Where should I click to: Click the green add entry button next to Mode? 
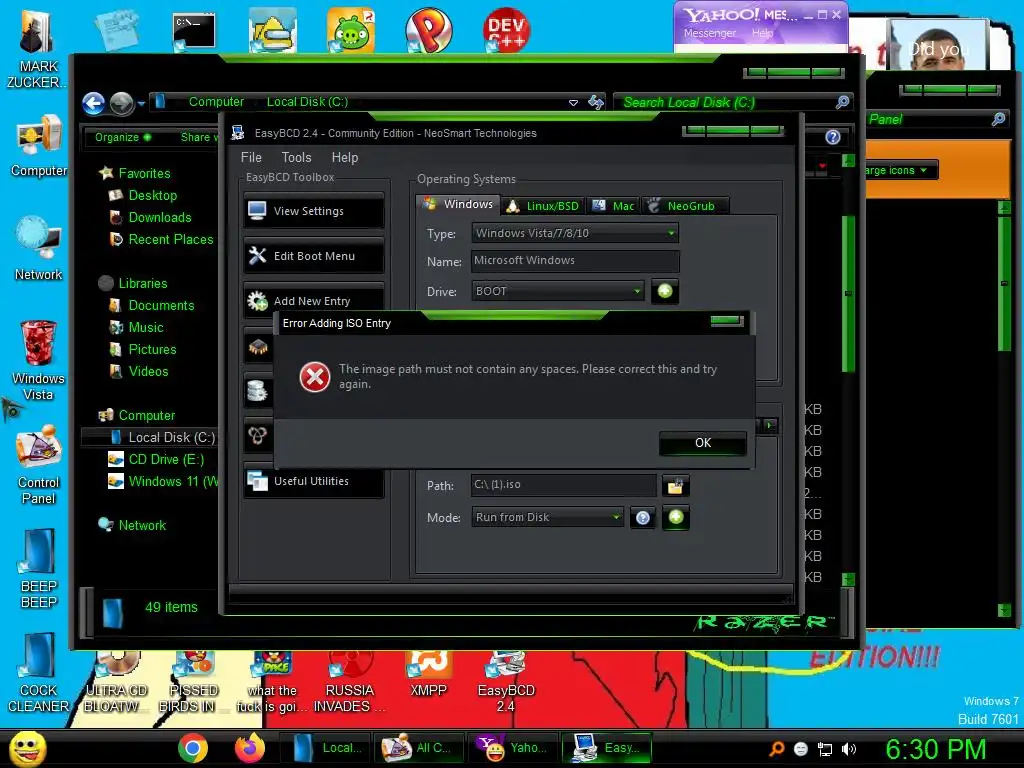(676, 517)
